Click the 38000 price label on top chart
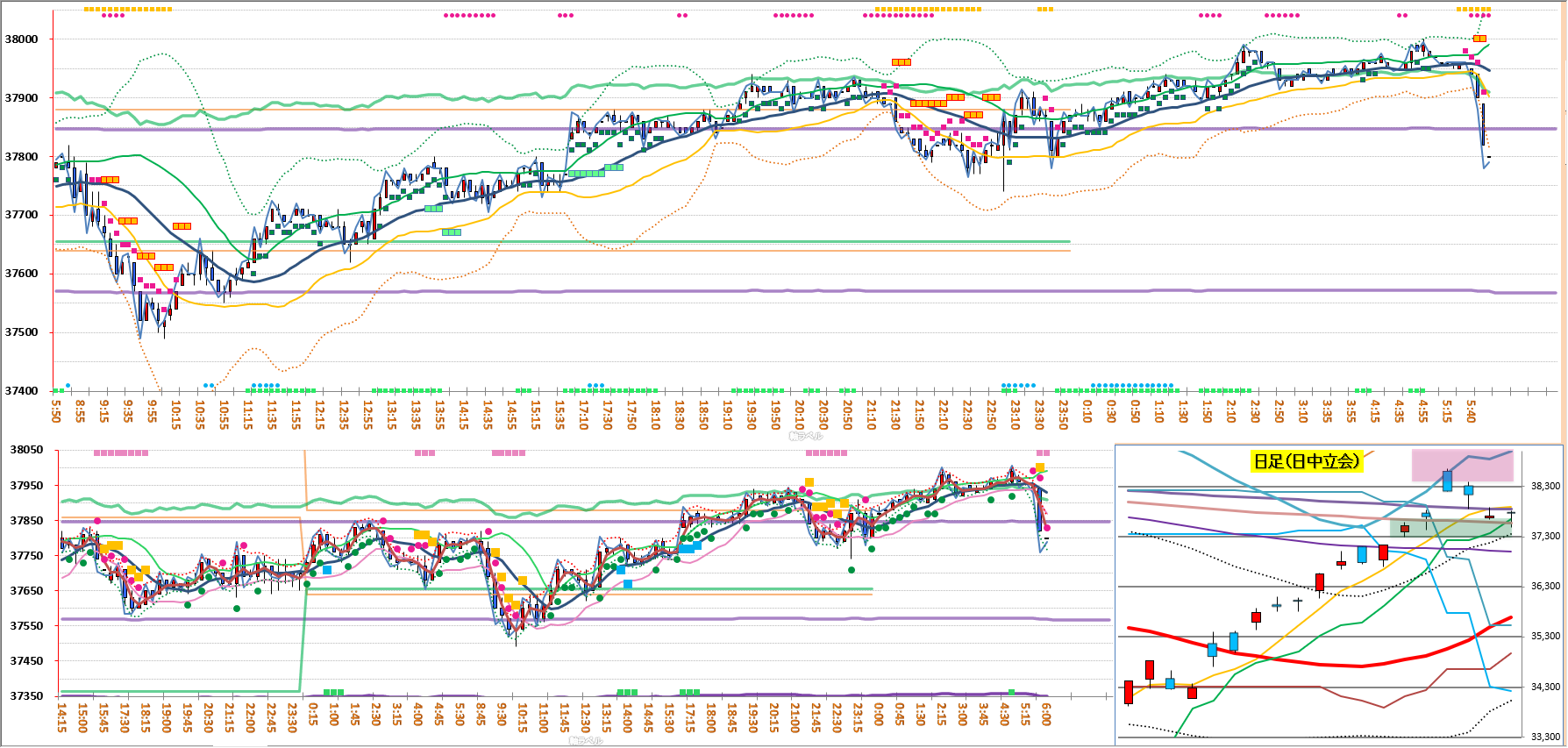This screenshot has width=1568, height=748. [22, 39]
